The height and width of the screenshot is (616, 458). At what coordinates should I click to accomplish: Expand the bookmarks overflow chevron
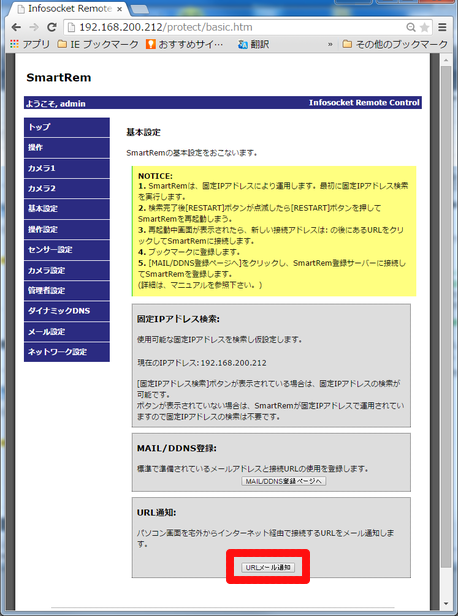(330, 44)
